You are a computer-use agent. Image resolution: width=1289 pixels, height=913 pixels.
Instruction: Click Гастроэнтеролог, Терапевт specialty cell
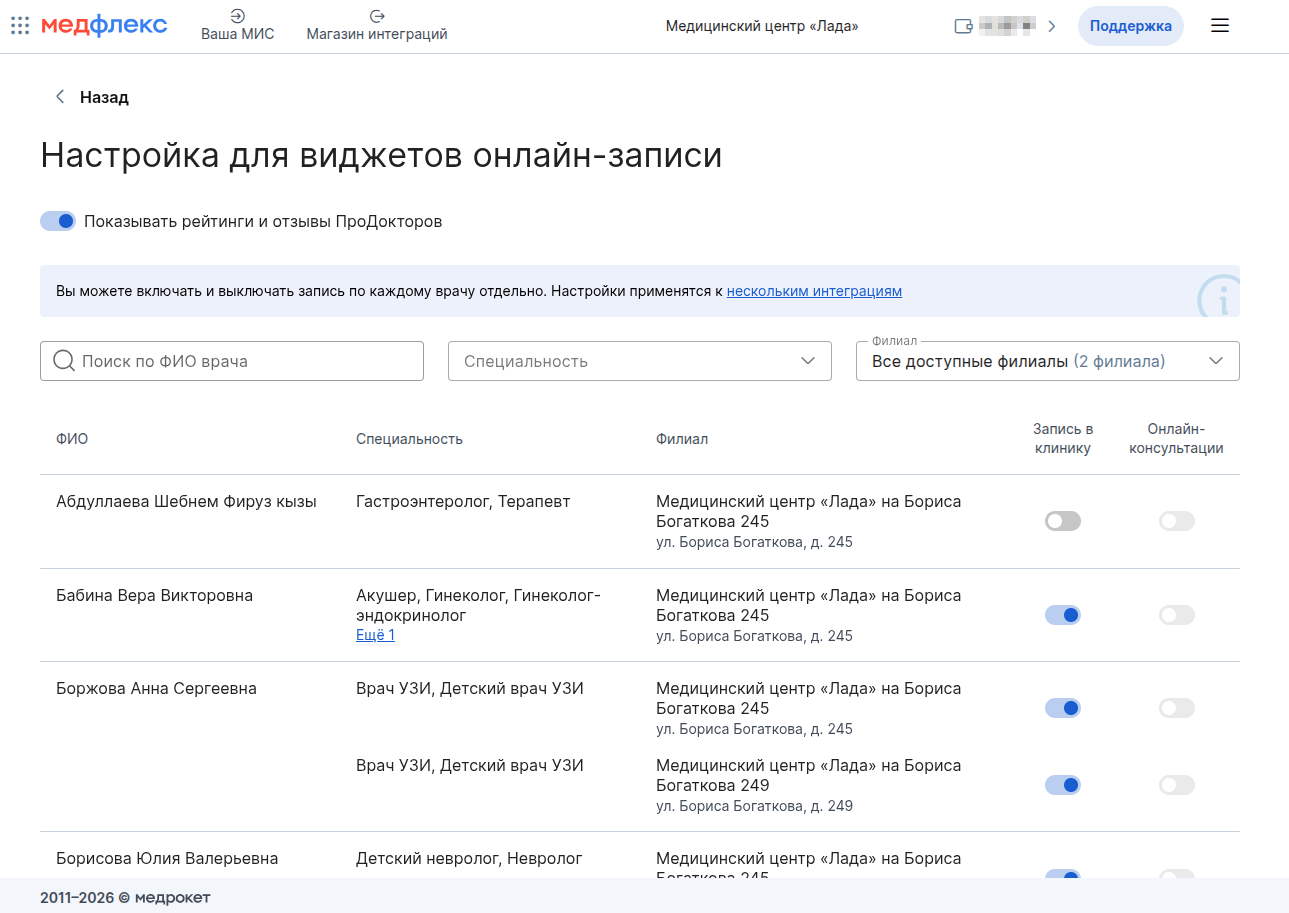point(463,502)
